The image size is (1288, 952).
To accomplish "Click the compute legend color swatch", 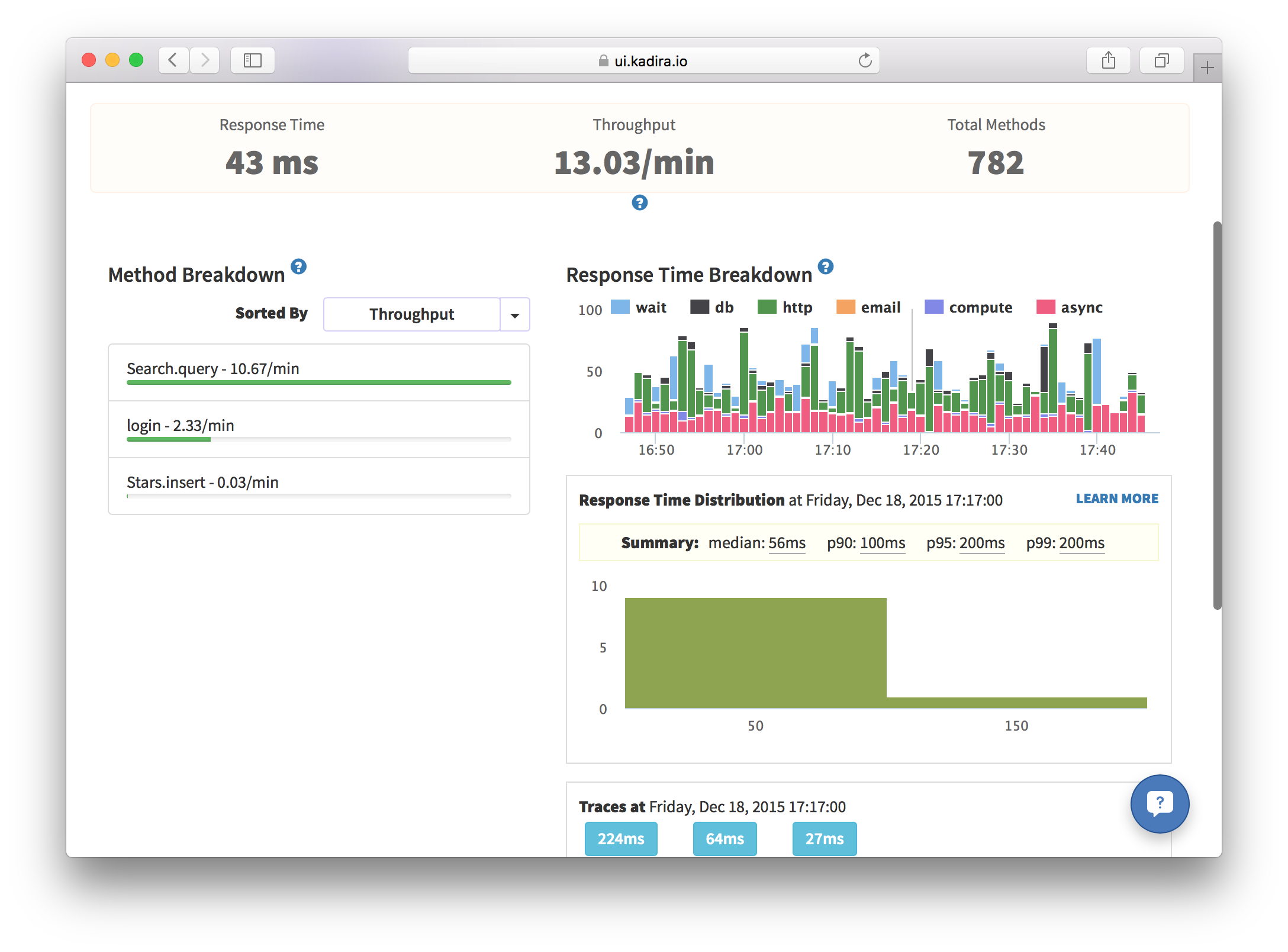I will point(933,307).
